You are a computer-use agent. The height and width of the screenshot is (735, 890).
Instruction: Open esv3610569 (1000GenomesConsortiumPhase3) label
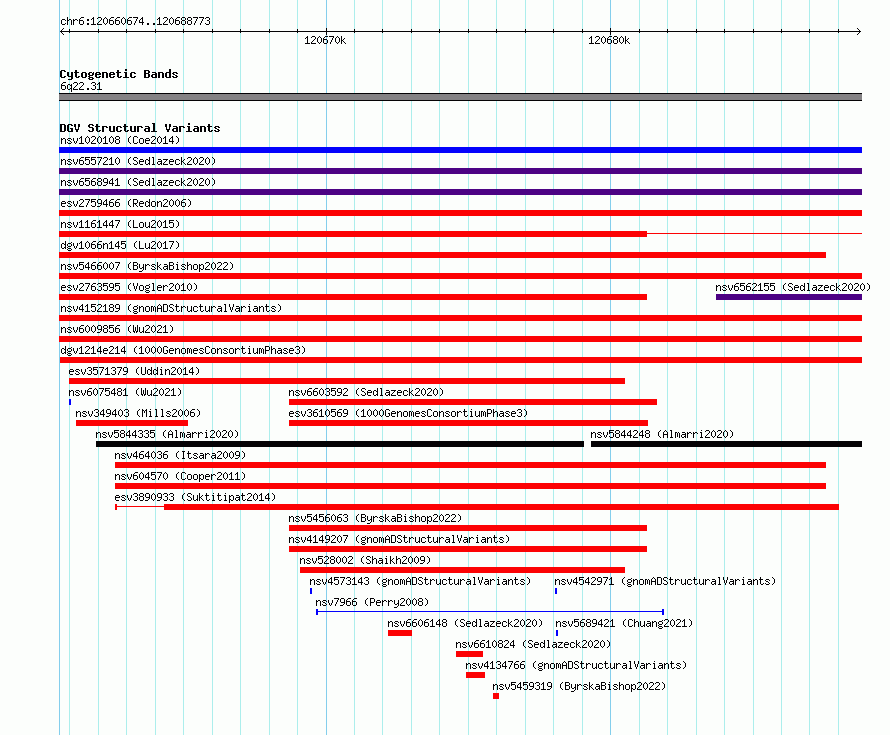tap(408, 413)
